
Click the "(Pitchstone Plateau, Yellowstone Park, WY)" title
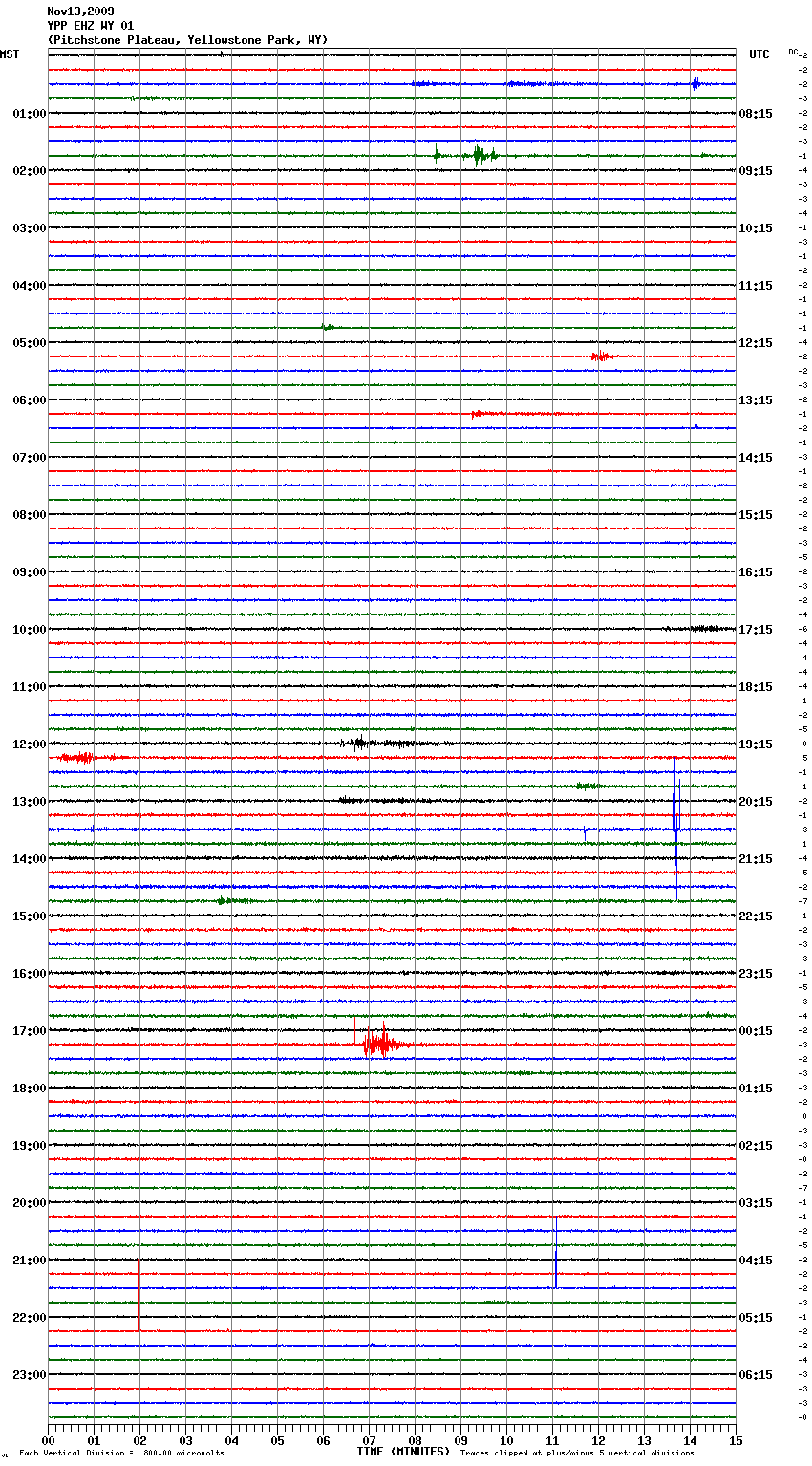click(187, 40)
